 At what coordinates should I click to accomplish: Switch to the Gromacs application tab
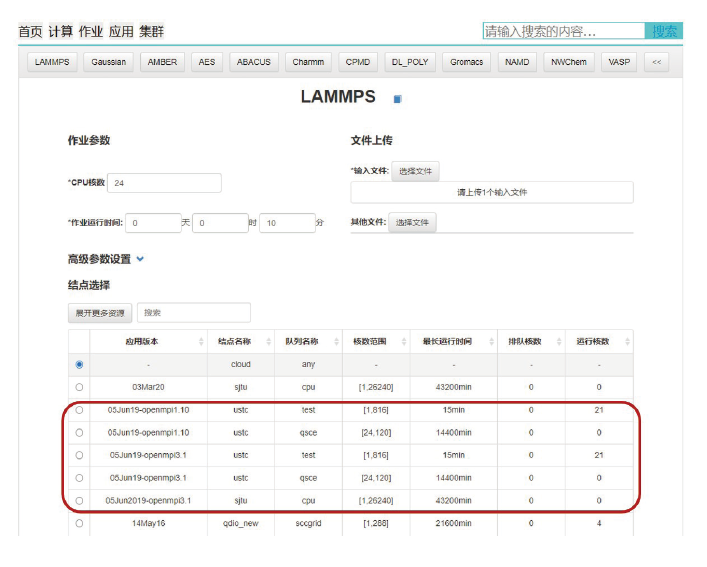pyautogui.click(x=467, y=62)
